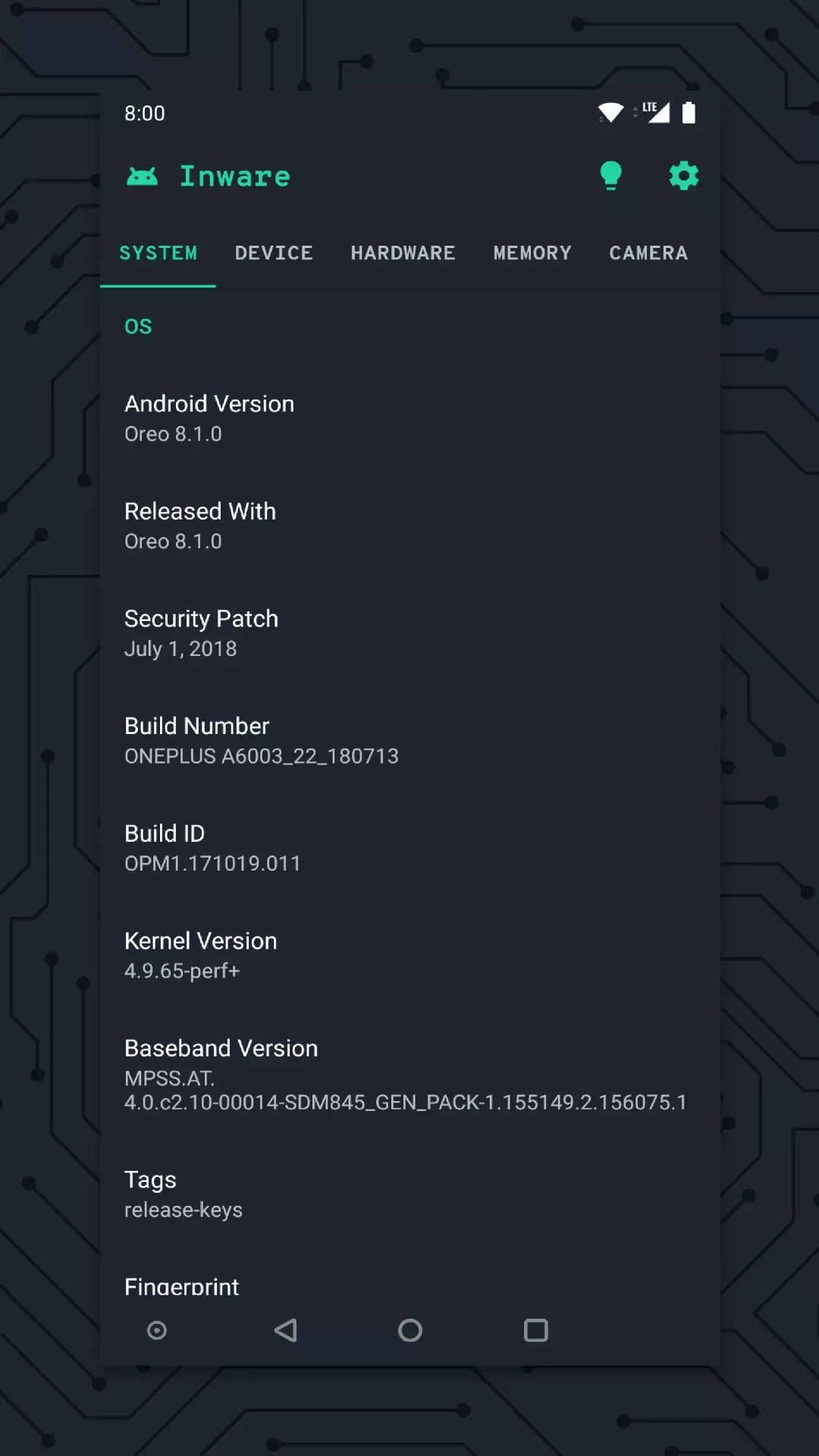Tap the Android Version entry
The height and width of the screenshot is (1456, 819).
tap(410, 419)
